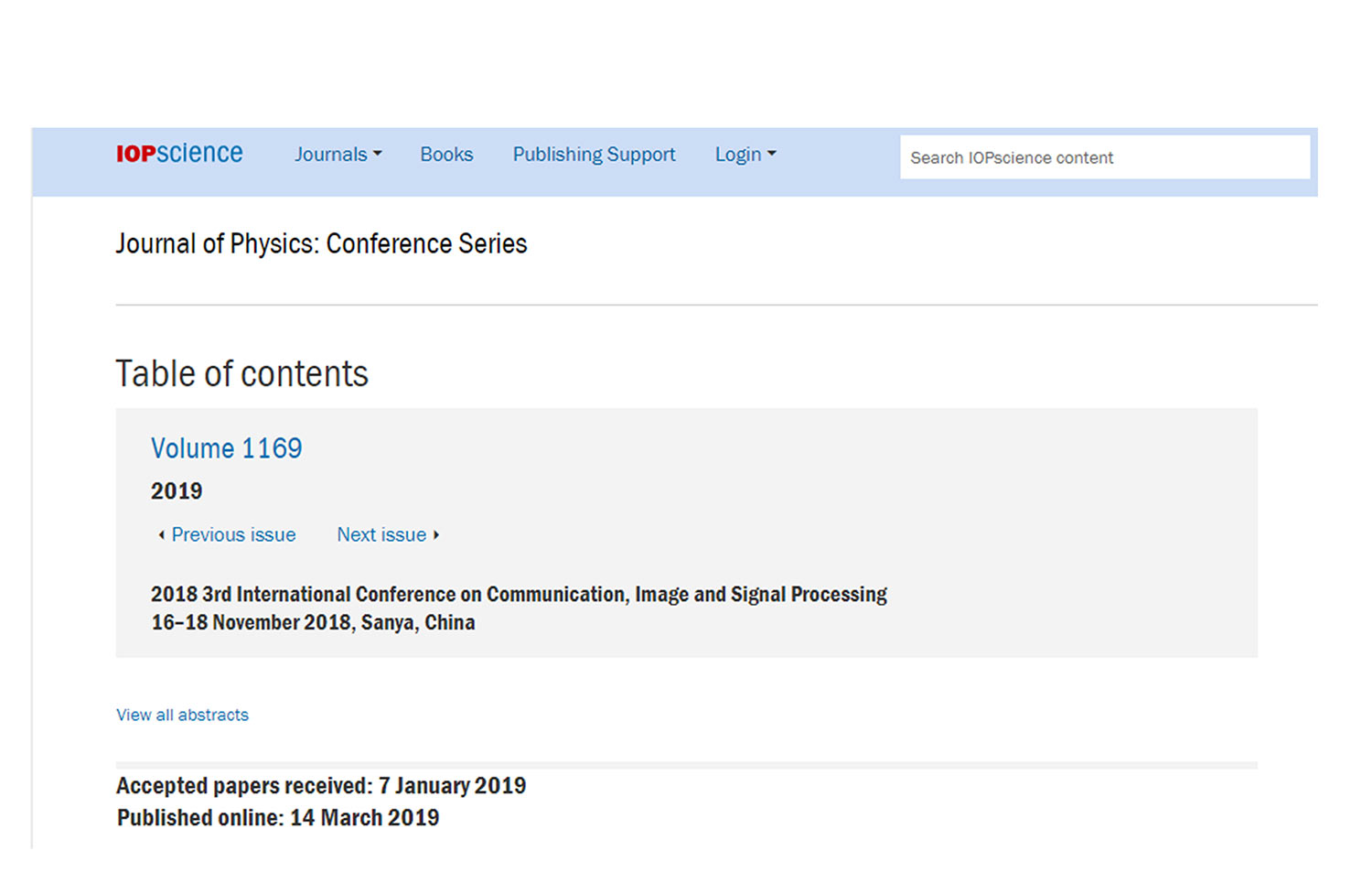Focus the Search IOPscience content field
Screen dimensions: 1372x883
tap(1104, 157)
